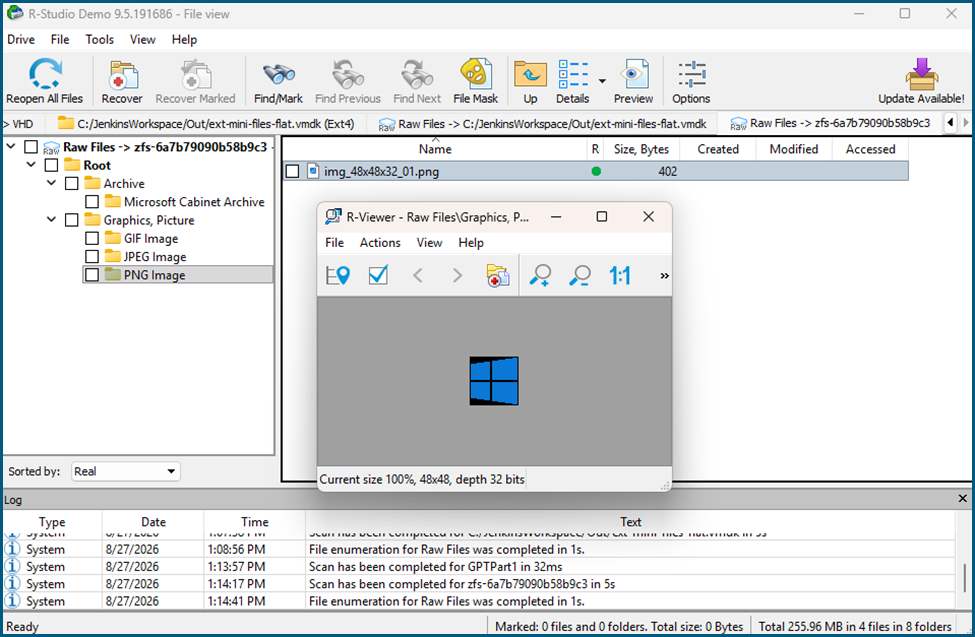Click PNG file icon of img_48x48x32_01.png
The width and height of the screenshot is (975, 637).
click(313, 171)
